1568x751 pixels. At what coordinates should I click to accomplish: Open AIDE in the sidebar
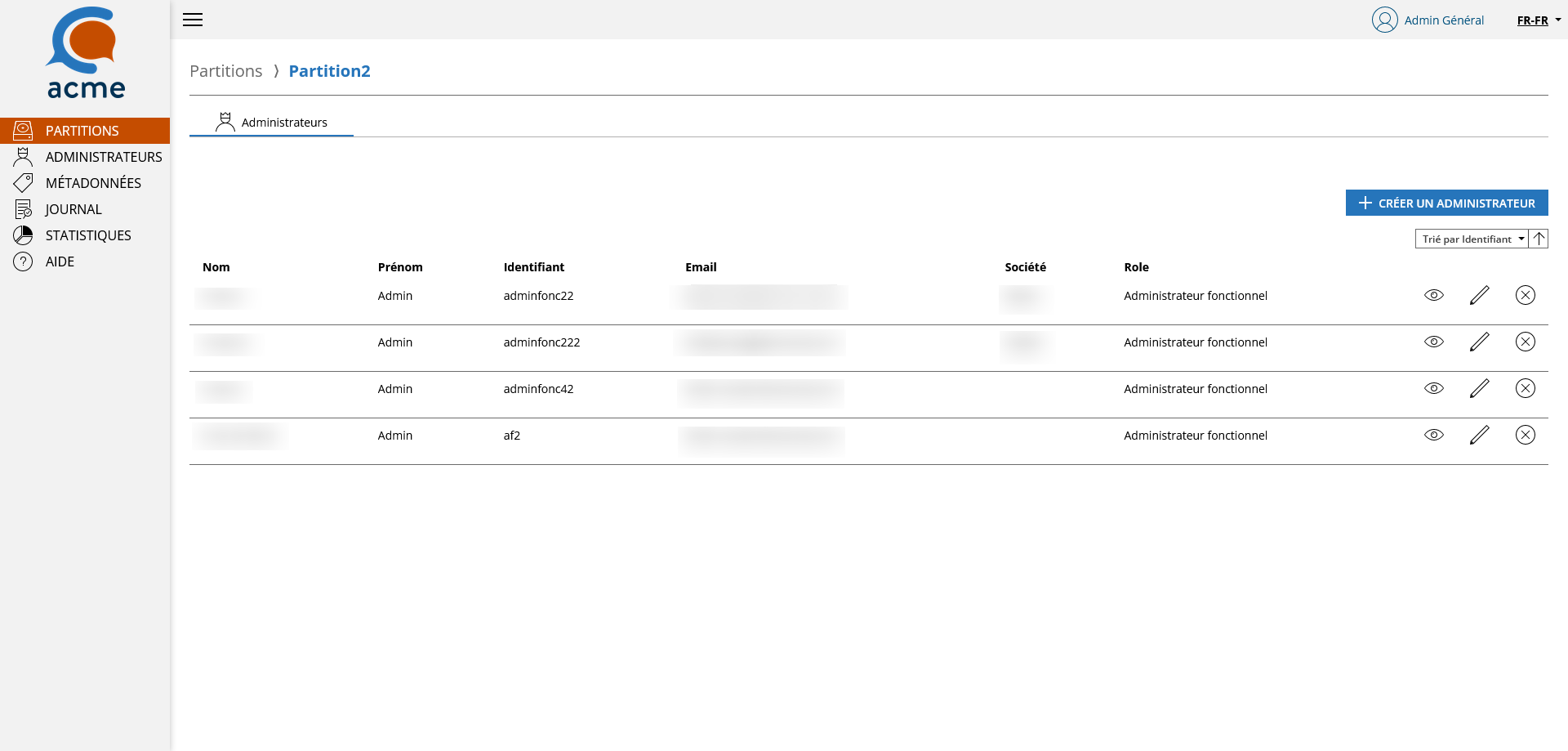coord(85,262)
